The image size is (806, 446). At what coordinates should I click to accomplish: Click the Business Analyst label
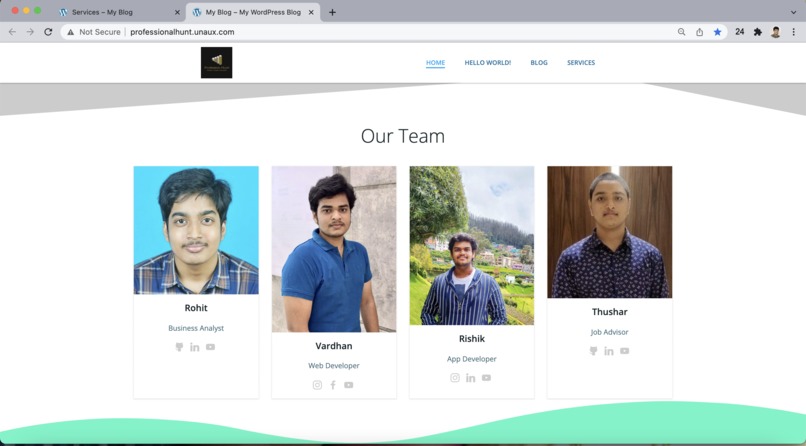pos(196,328)
